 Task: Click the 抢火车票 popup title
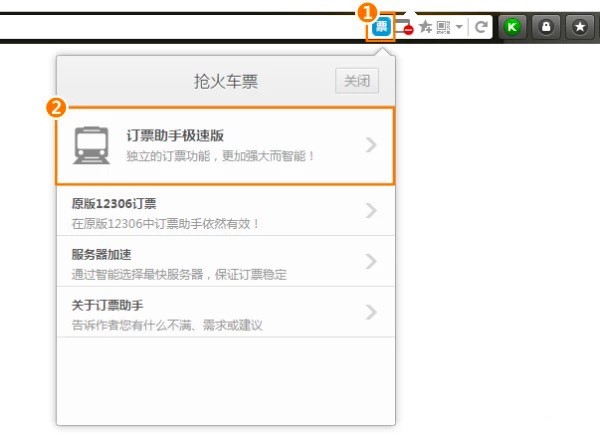pyautogui.click(x=226, y=82)
